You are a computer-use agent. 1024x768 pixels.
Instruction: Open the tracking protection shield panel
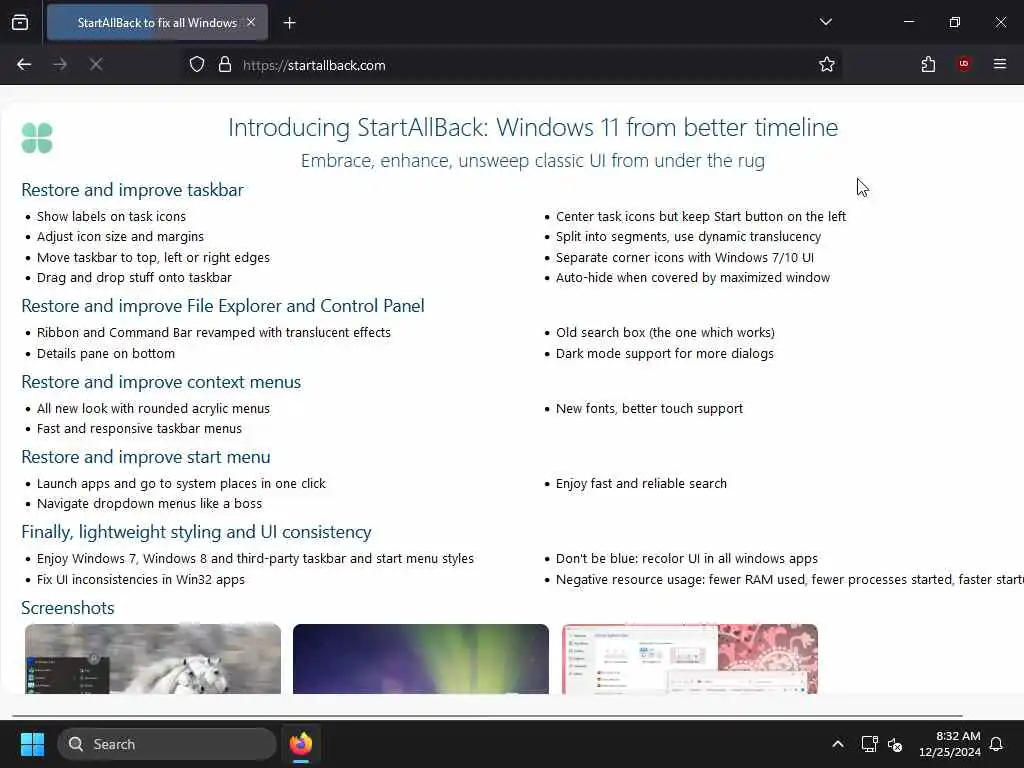click(197, 64)
